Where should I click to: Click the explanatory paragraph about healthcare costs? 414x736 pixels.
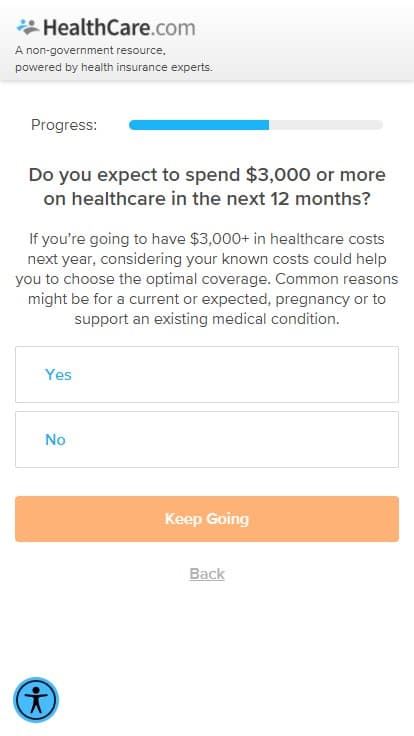(x=207, y=279)
